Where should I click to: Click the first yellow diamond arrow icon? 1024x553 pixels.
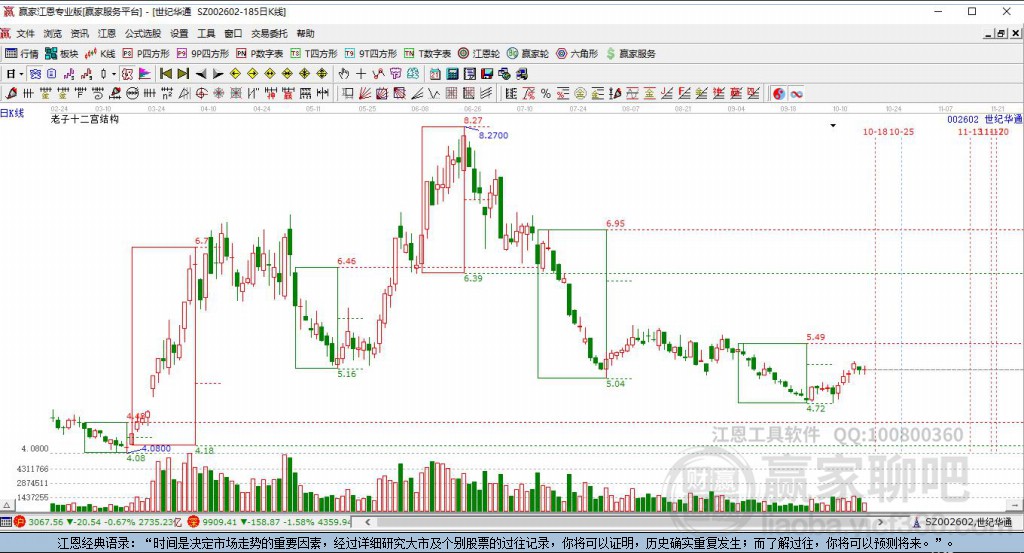[235, 74]
